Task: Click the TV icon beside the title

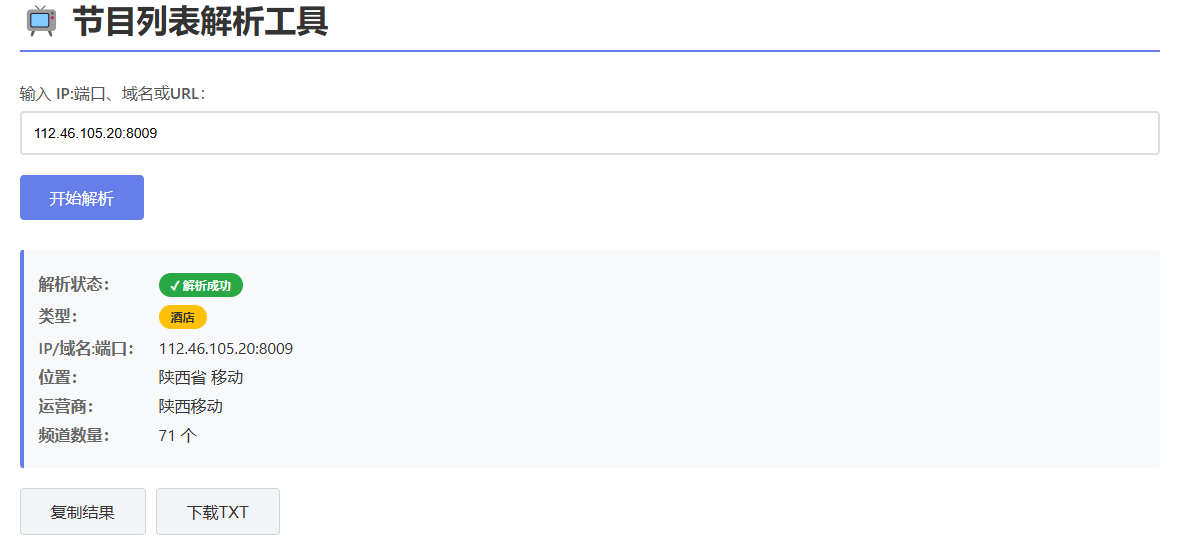Action: [41, 21]
